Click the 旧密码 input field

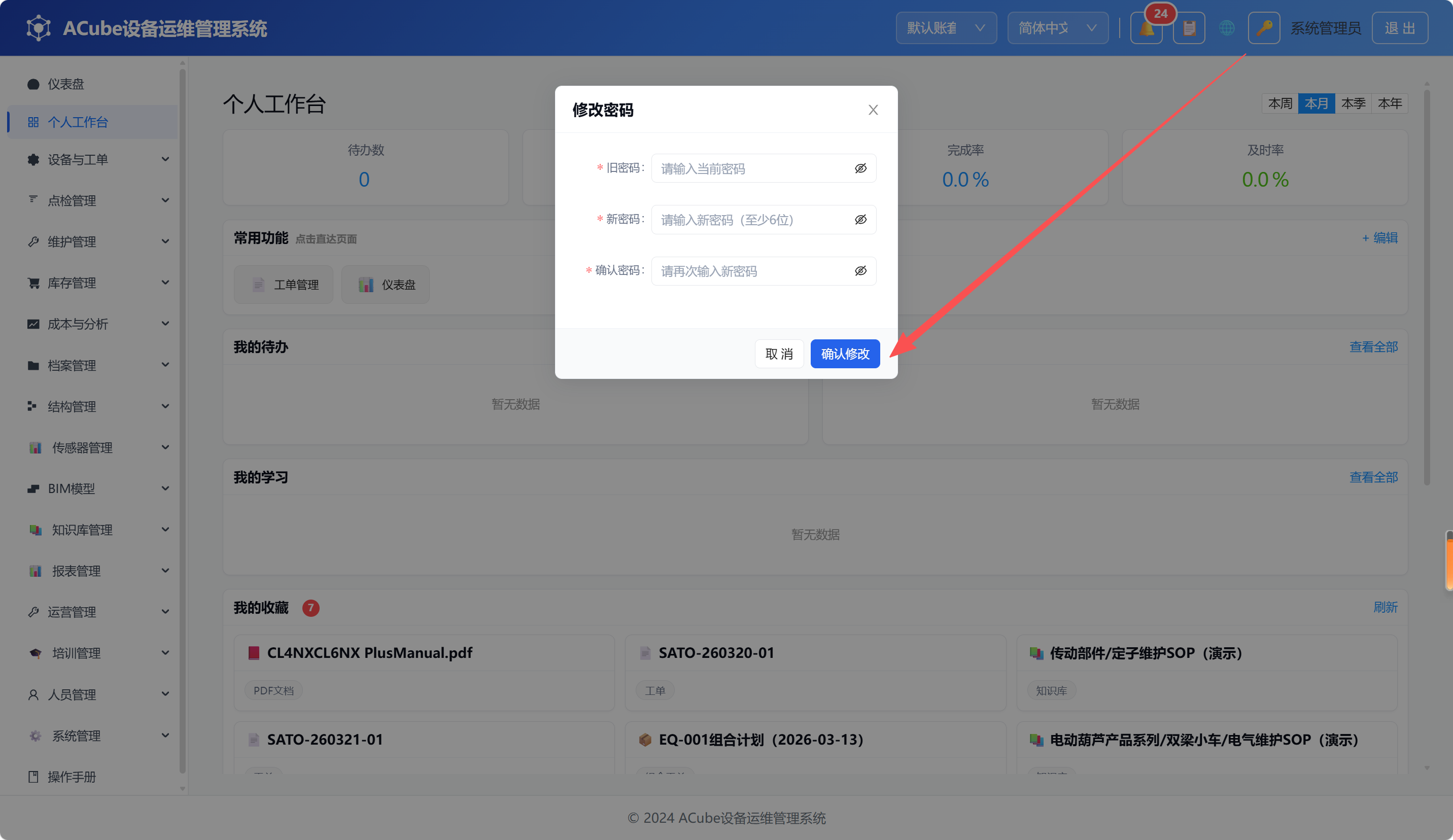click(x=764, y=168)
